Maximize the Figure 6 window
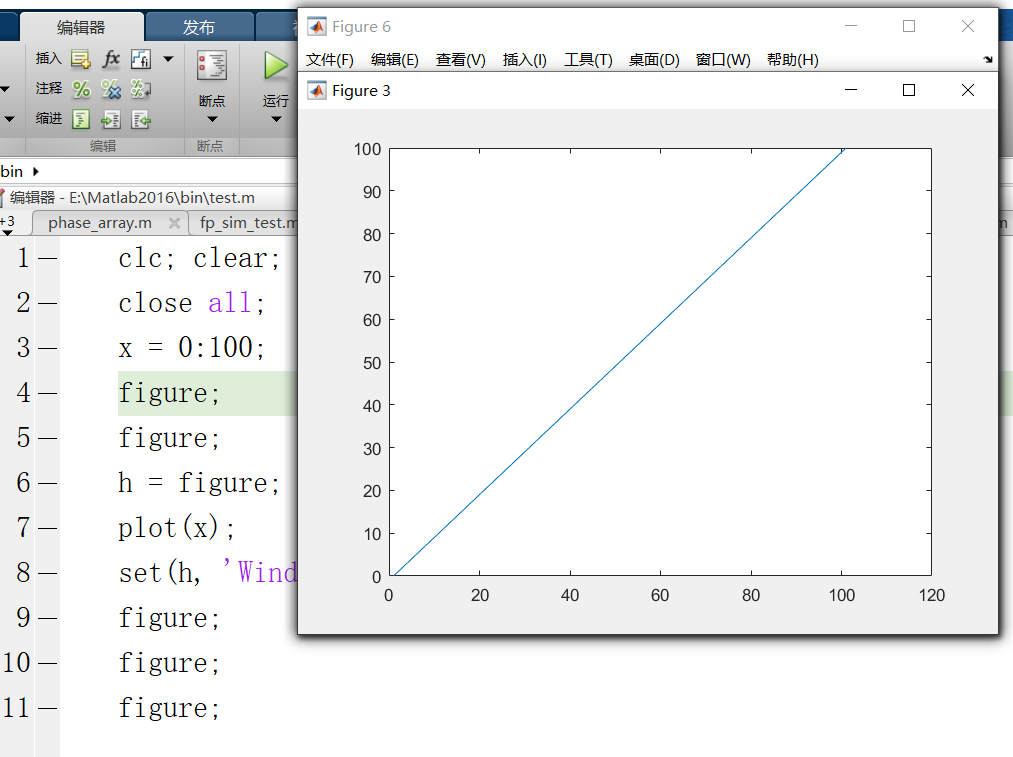1013x757 pixels. pos(909,26)
